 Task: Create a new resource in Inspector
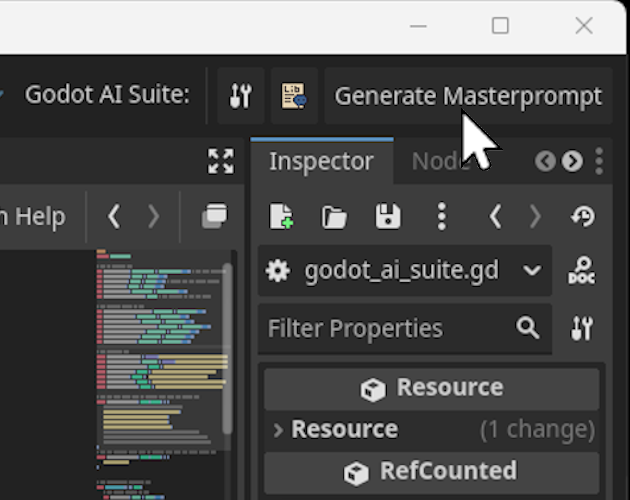281,216
